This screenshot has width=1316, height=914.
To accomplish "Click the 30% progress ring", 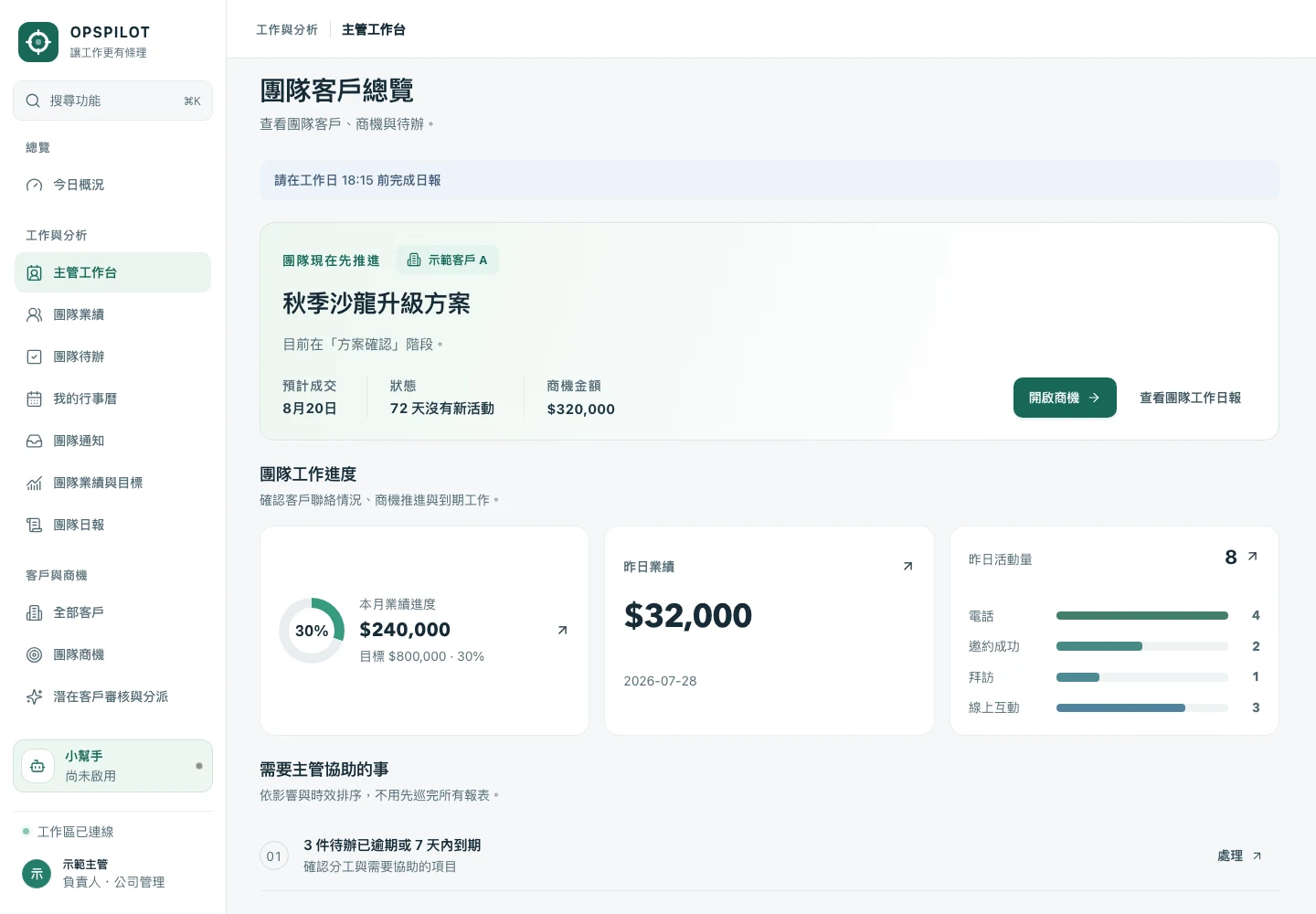I will point(312,631).
